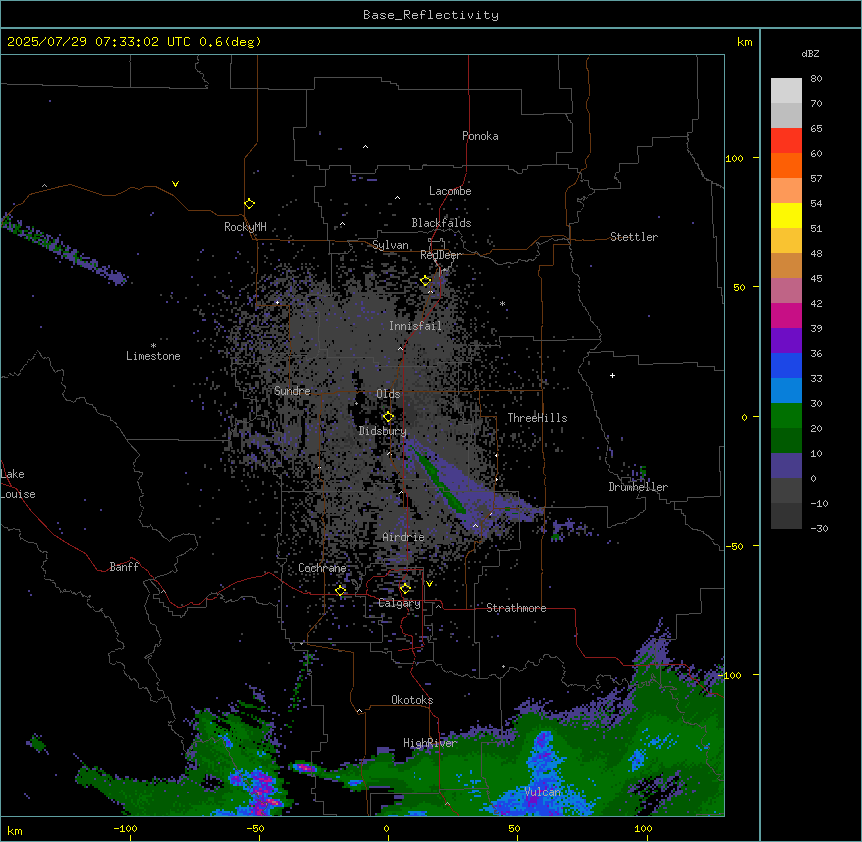Screen dimensions: 862x842
Task: Click the Calgary city label
Action: click(400, 603)
